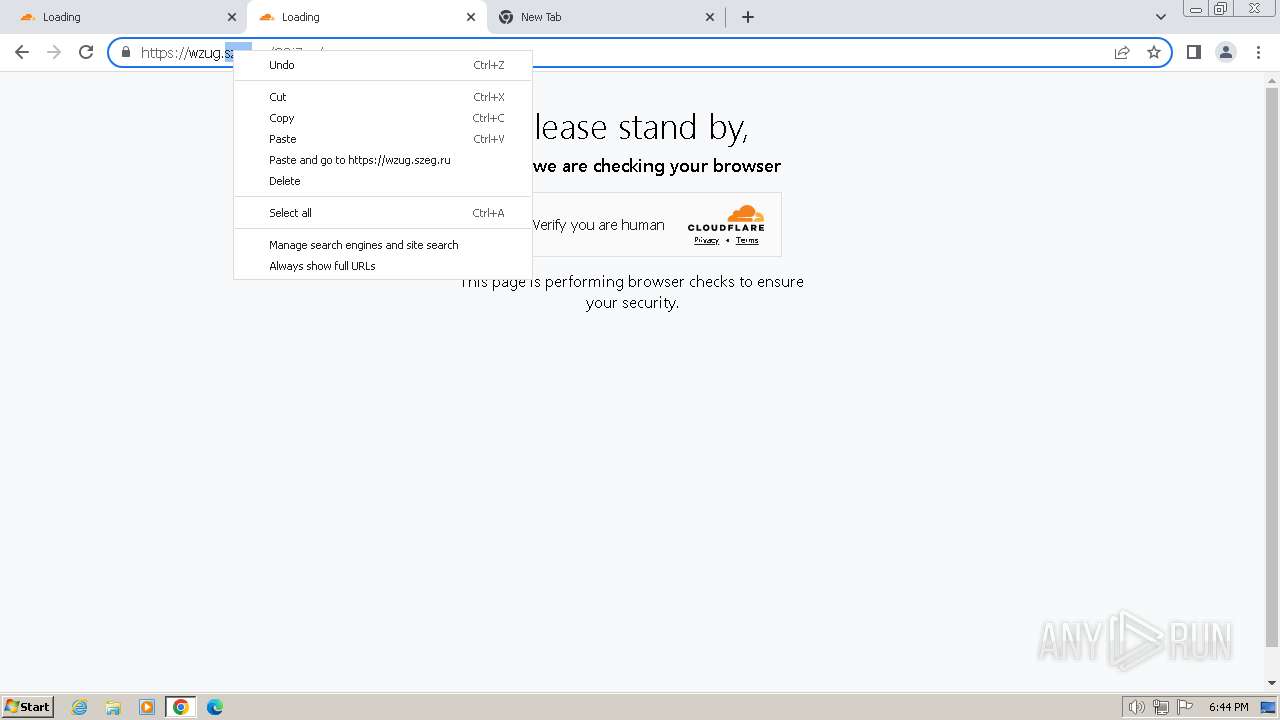Open File Explorer from taskbar
The height and width of the screenshot is (720, 1280).
coord(113,707)
